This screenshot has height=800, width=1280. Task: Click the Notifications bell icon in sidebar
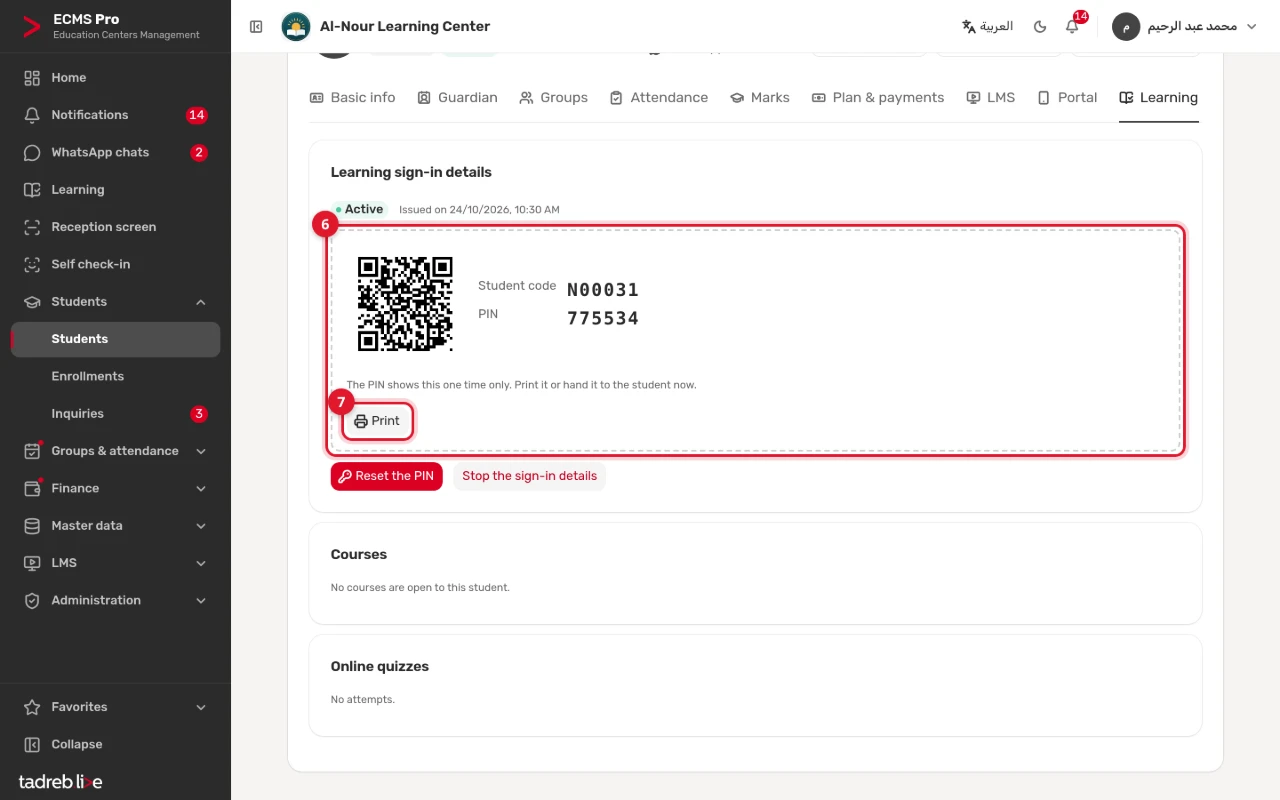[32, 115]
